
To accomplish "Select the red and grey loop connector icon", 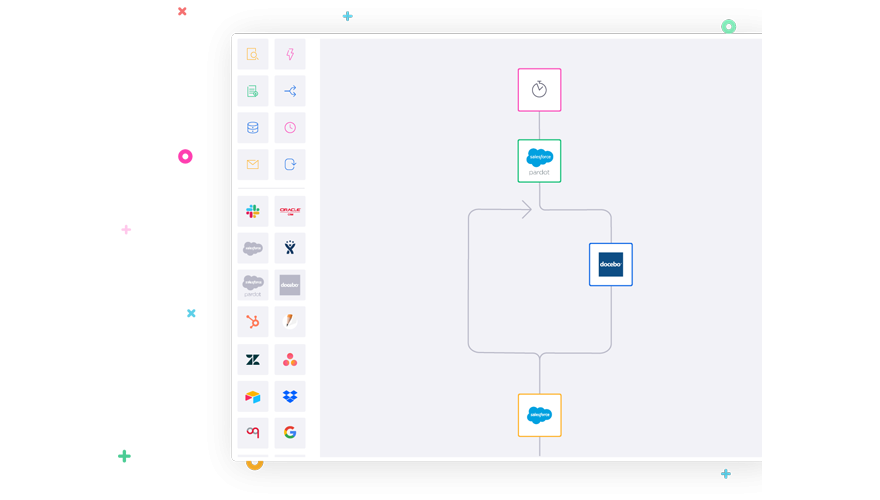I will click(x=253, y=433).
